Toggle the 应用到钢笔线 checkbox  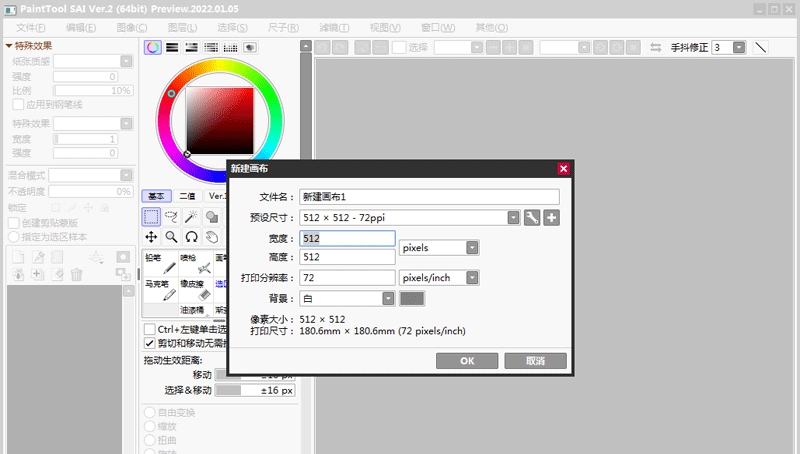(18, 105)
